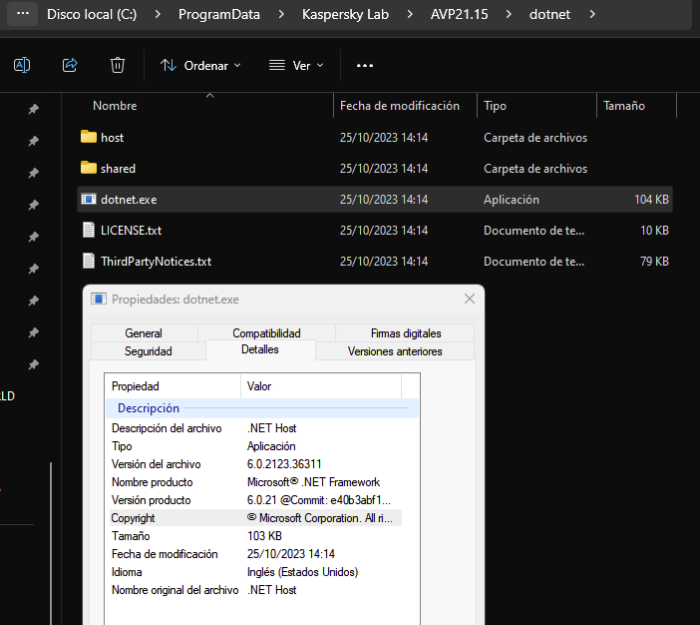Viewport: 700px width, 625px height.
Task: Sort by Nombre column header
Action: coord(115,106)
